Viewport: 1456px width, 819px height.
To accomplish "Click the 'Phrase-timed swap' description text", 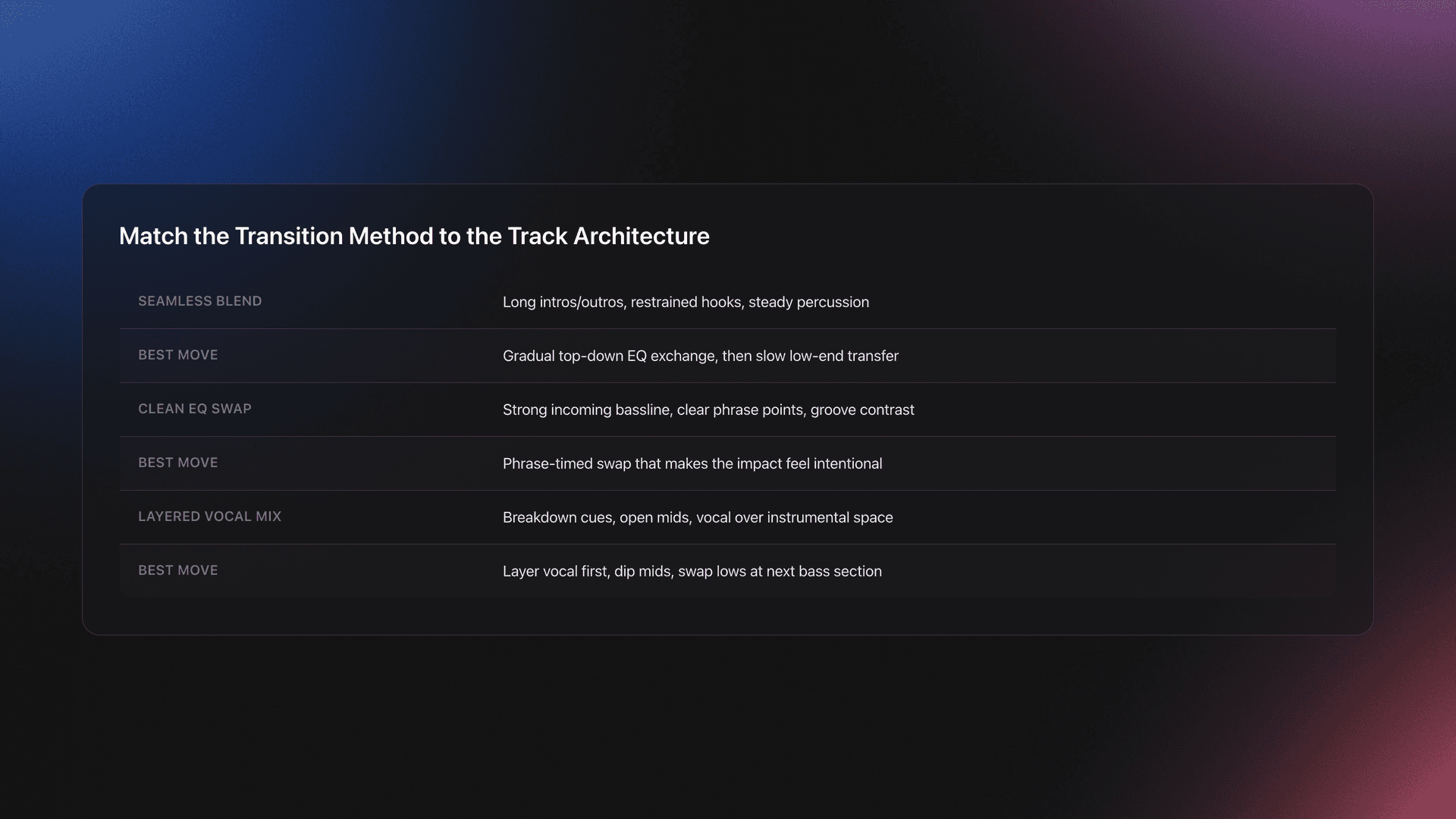I will tap(692, 463).
